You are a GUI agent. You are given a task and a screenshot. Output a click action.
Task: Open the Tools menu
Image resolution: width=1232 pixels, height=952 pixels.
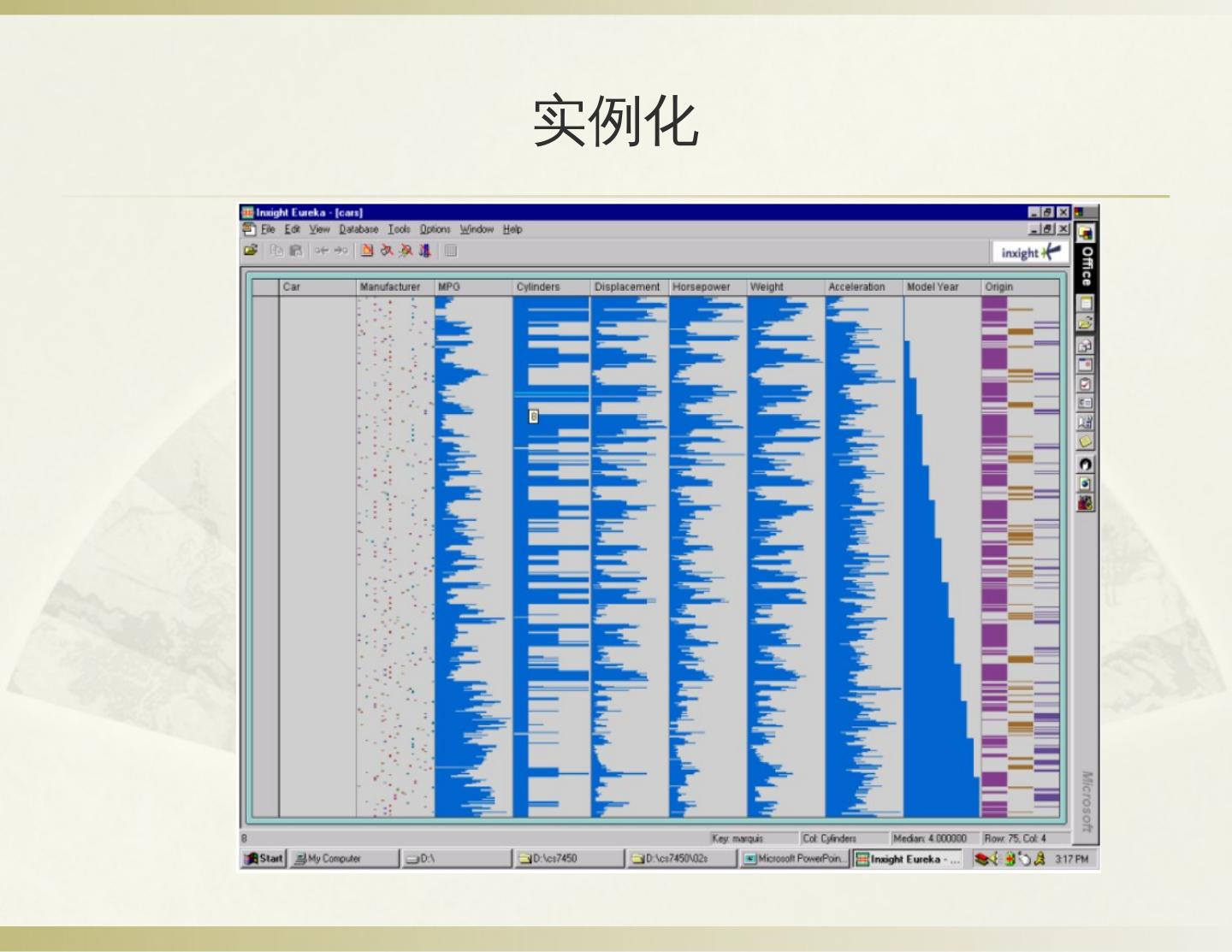click(399, 229)
